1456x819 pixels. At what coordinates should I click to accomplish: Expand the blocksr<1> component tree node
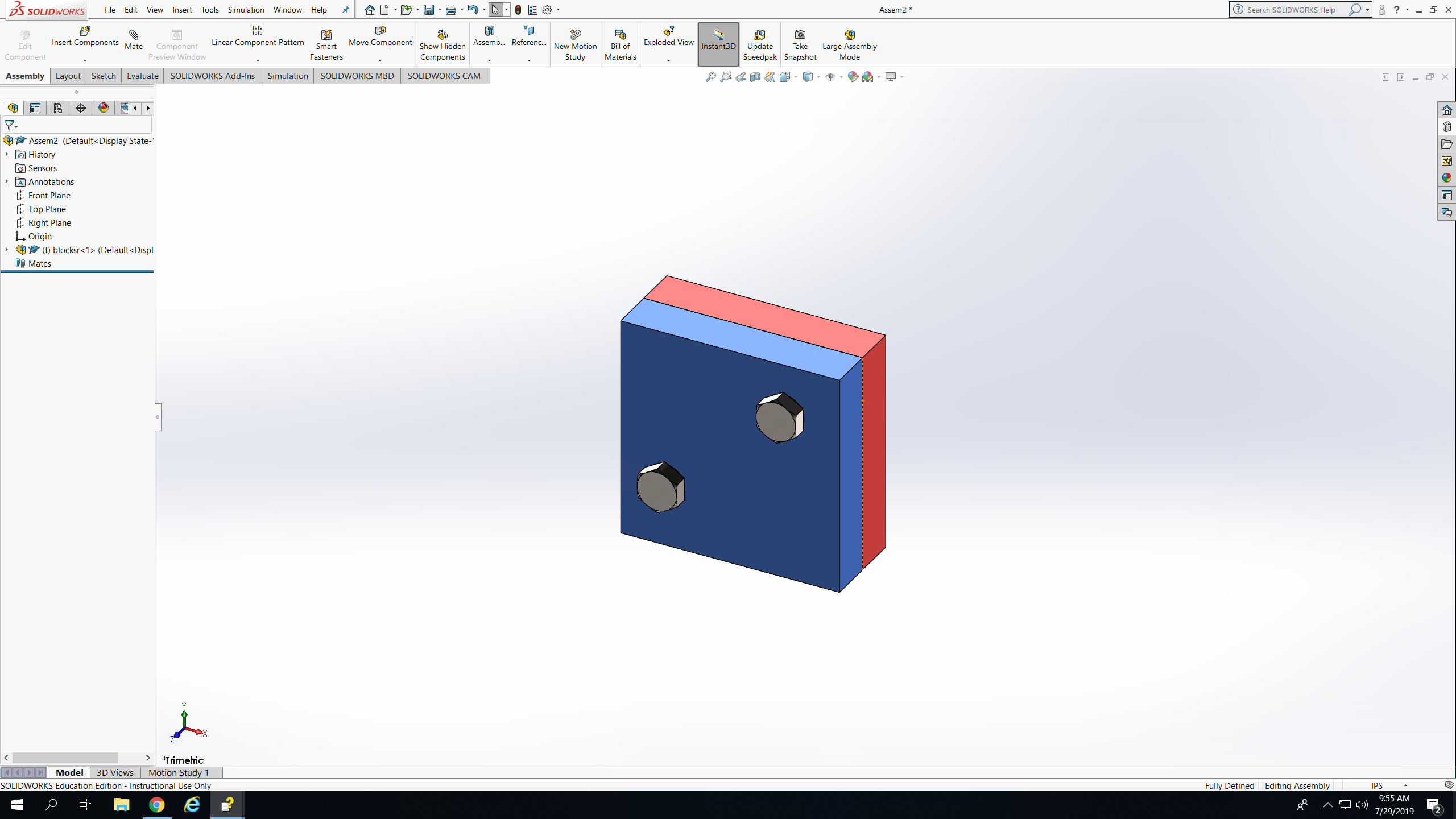point(7,250)
